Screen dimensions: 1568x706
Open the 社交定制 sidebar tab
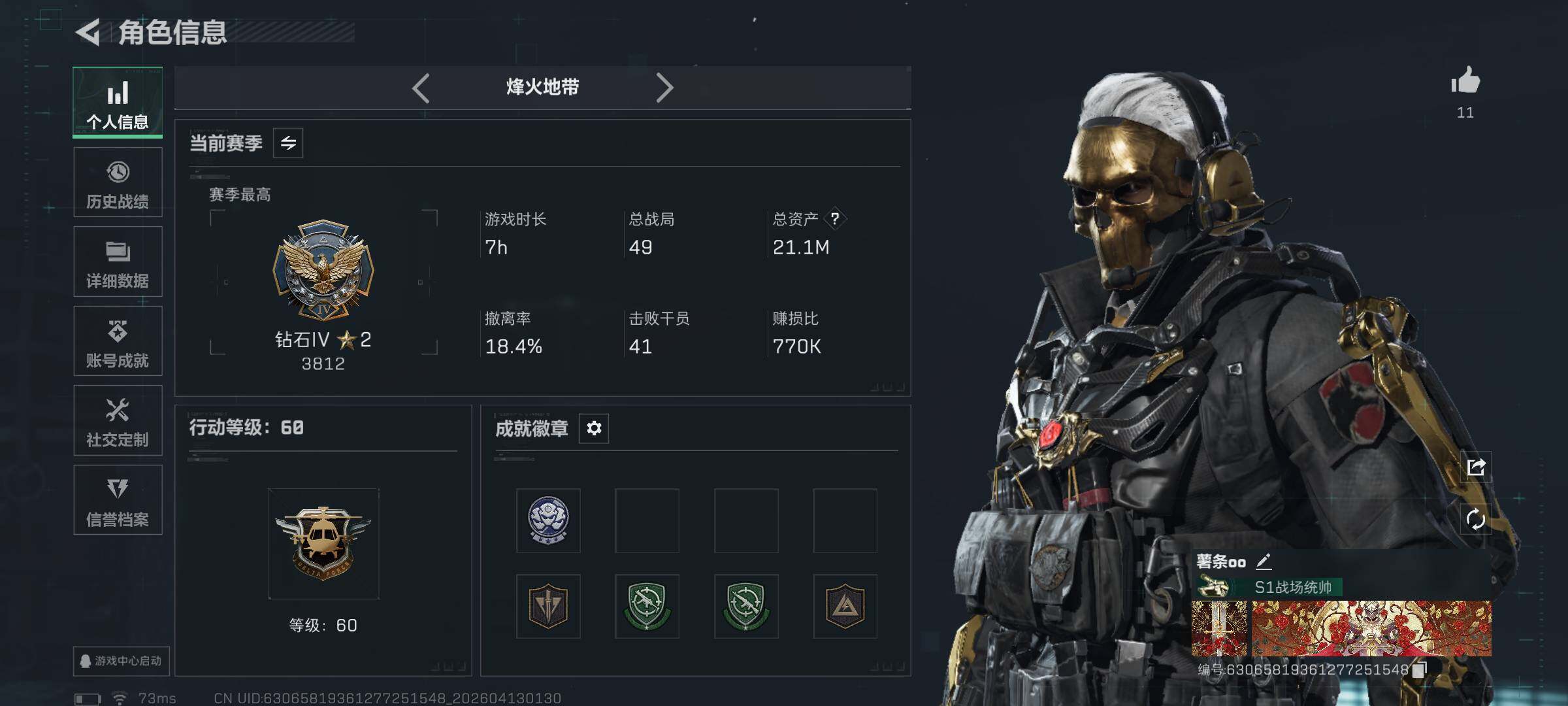pos(118,420)
